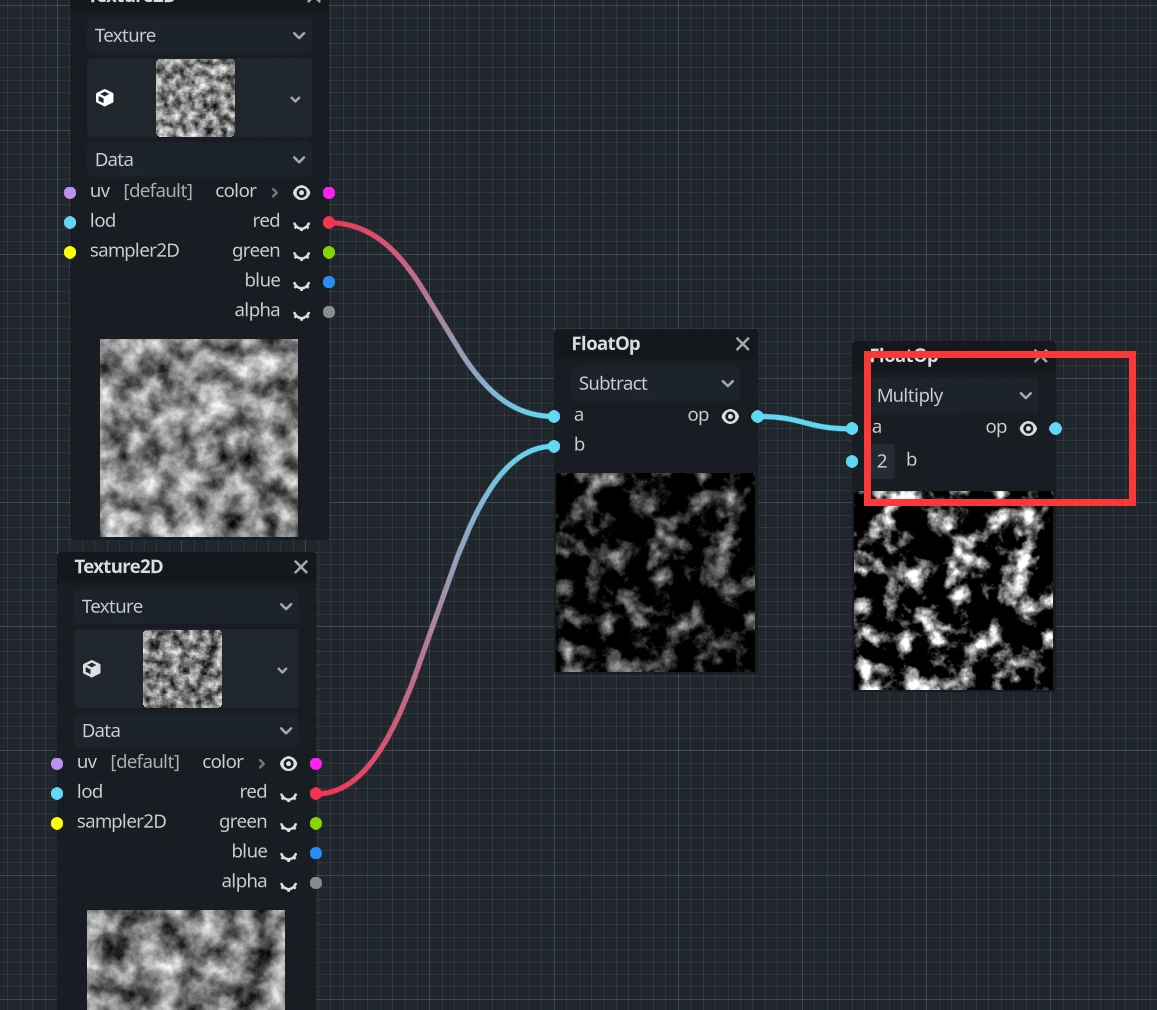
Task: Click input port b on the Multiply FloatOp node
Action: click(x=852, y=461)
